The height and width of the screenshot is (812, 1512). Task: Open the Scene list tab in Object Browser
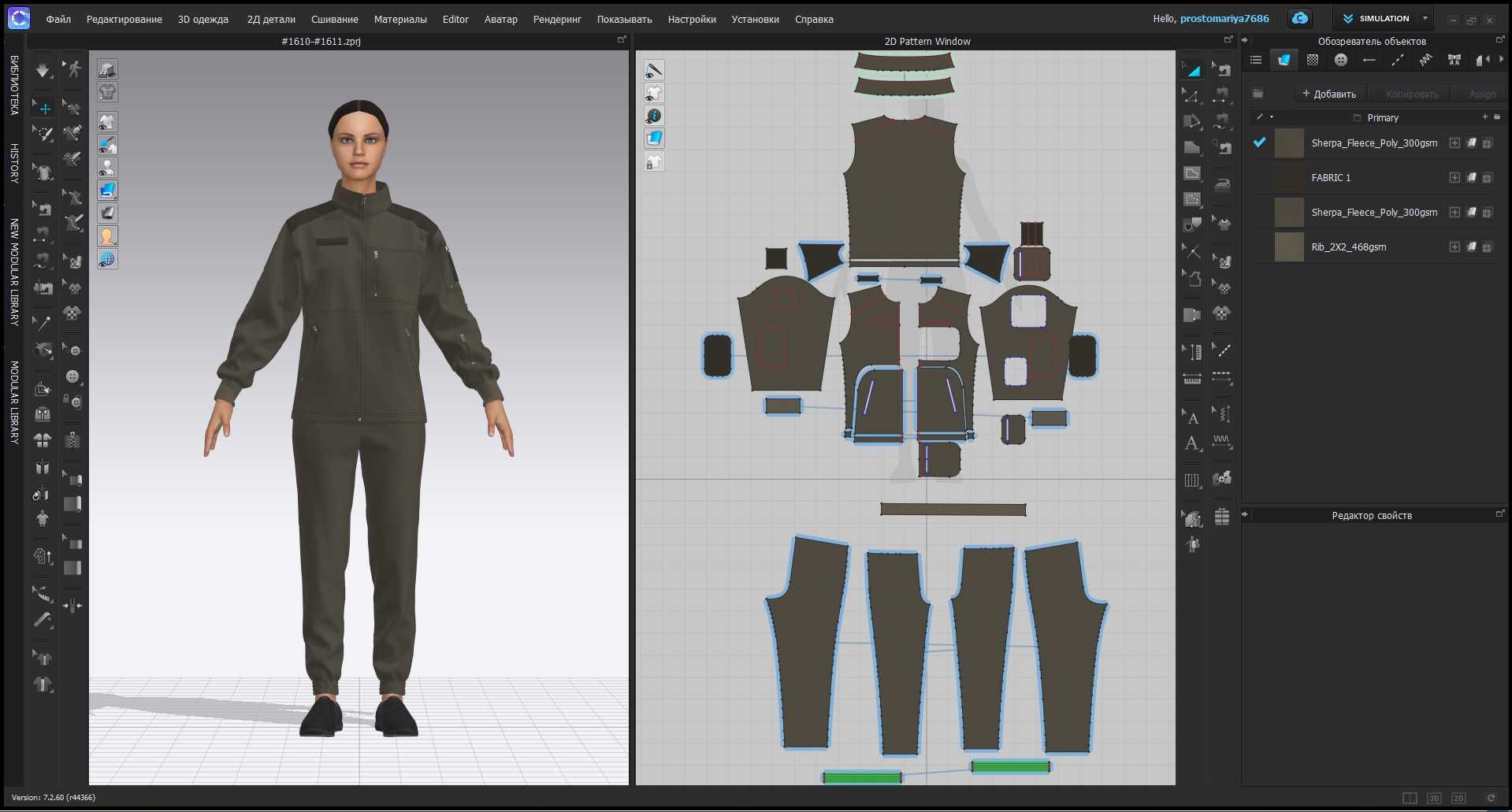pyautogui.click(x=1256, y=60)
